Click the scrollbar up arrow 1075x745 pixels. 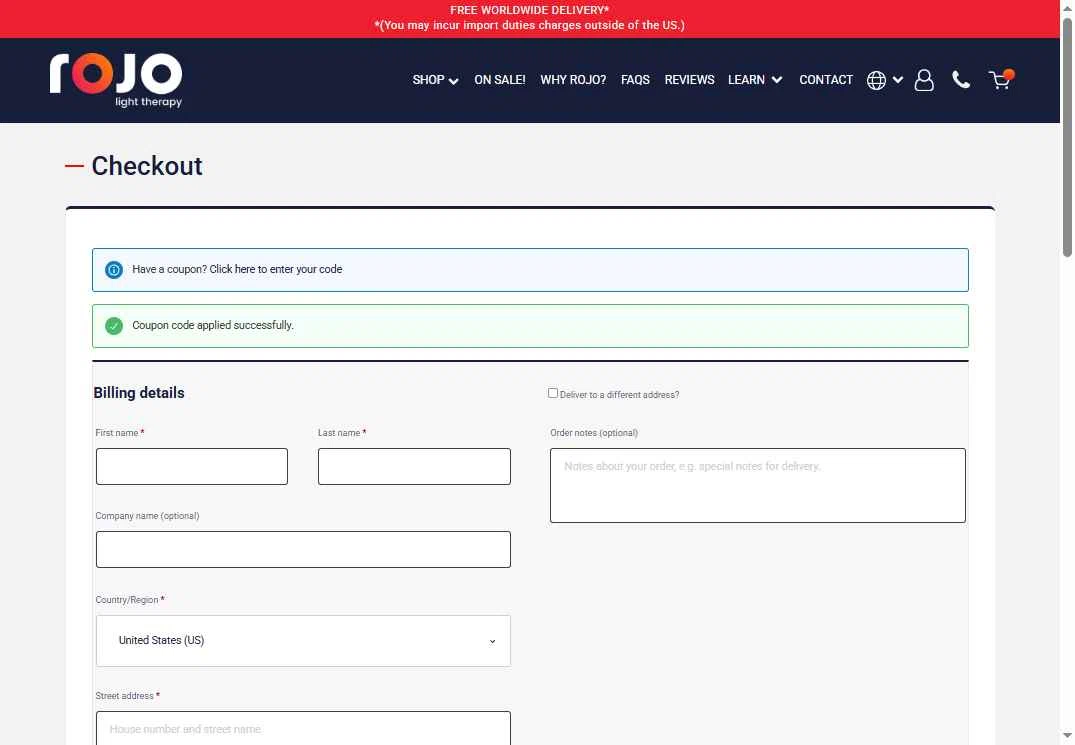click(x=1067, y=7)
